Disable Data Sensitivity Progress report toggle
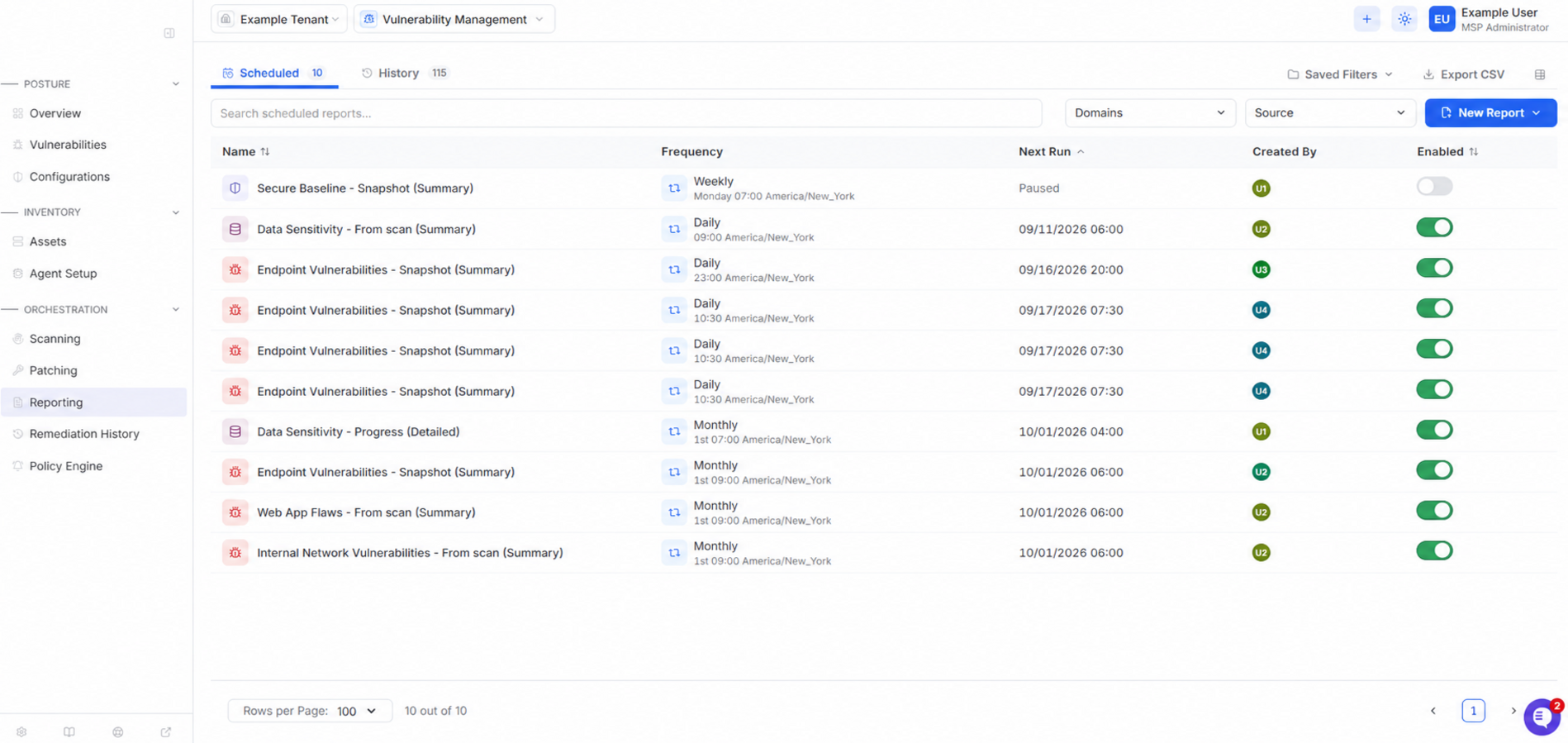The image size is (1568, 743). pos(1434,430)
